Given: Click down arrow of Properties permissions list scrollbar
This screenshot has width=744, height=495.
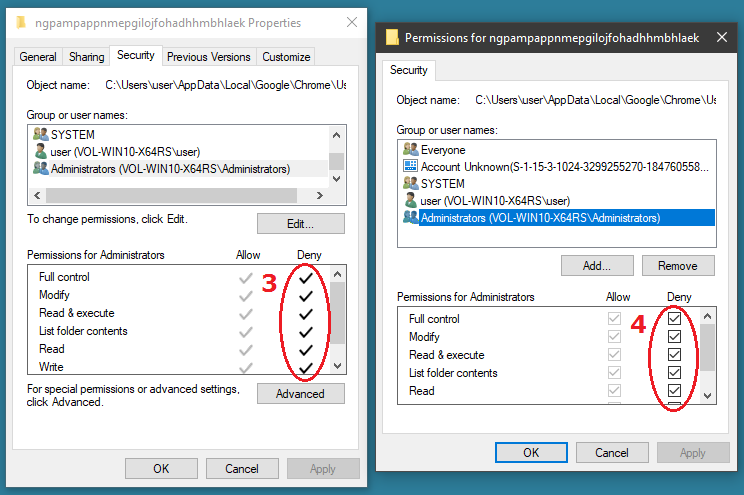Looking at the screenshot, I should (x=337, y=365).
